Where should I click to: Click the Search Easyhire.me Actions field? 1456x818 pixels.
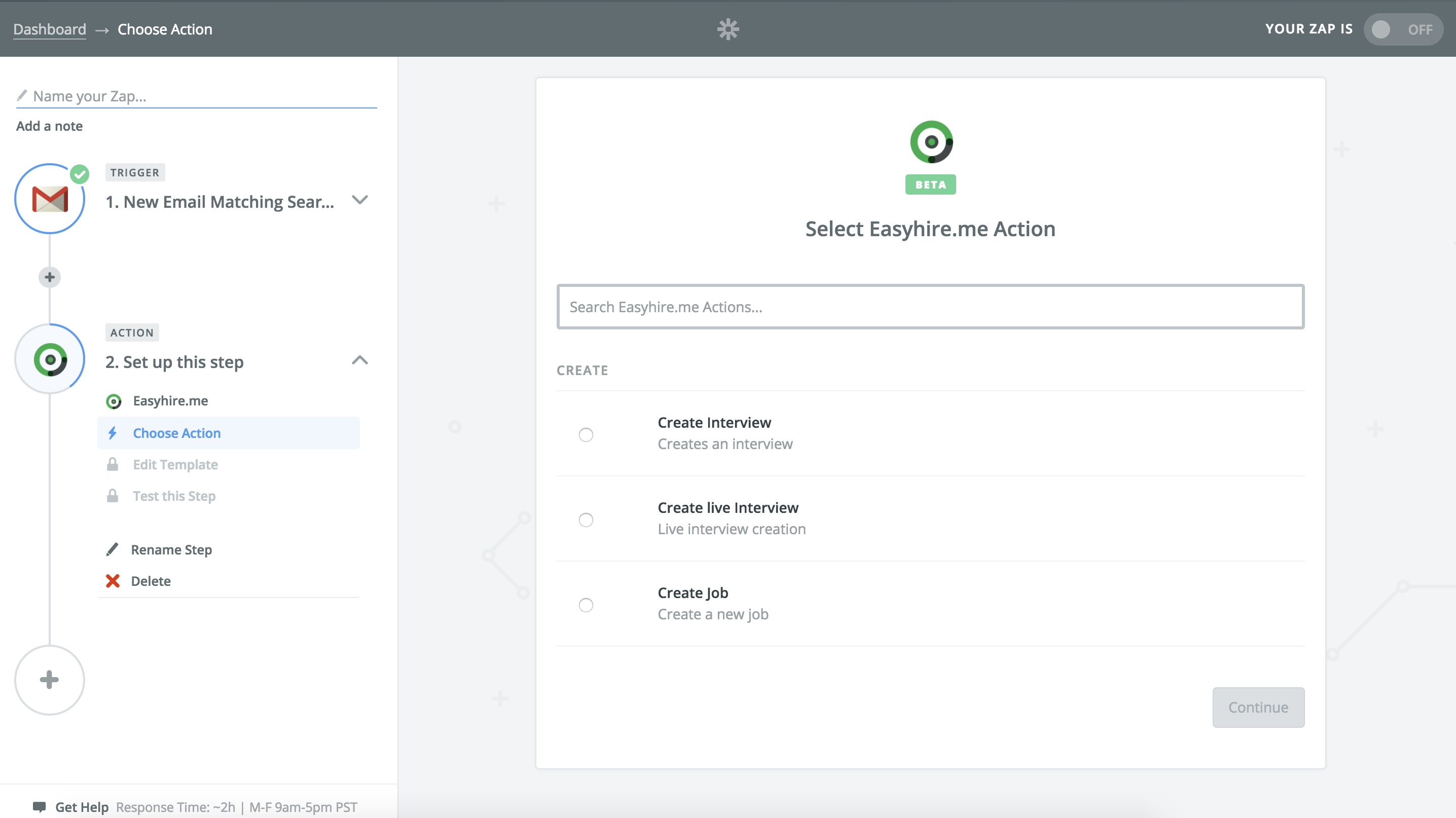click(930, 307)
